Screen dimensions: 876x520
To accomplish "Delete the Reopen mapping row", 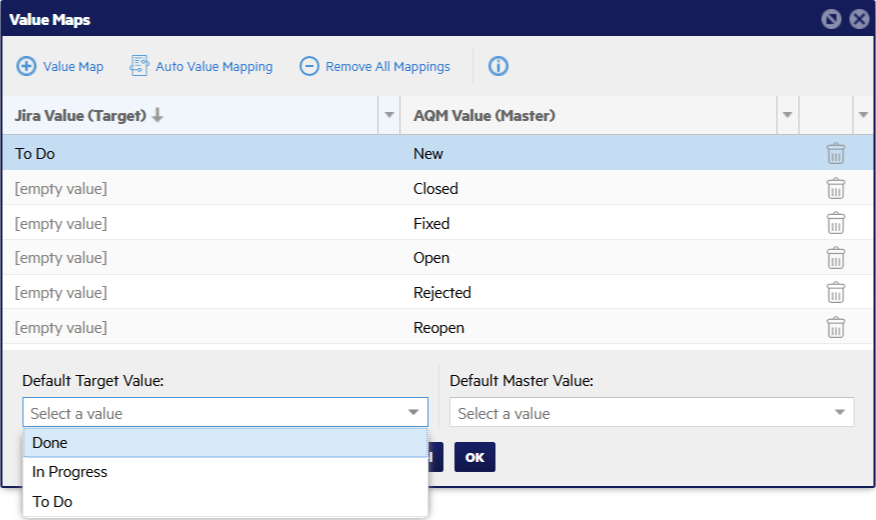I will [835, 328].
